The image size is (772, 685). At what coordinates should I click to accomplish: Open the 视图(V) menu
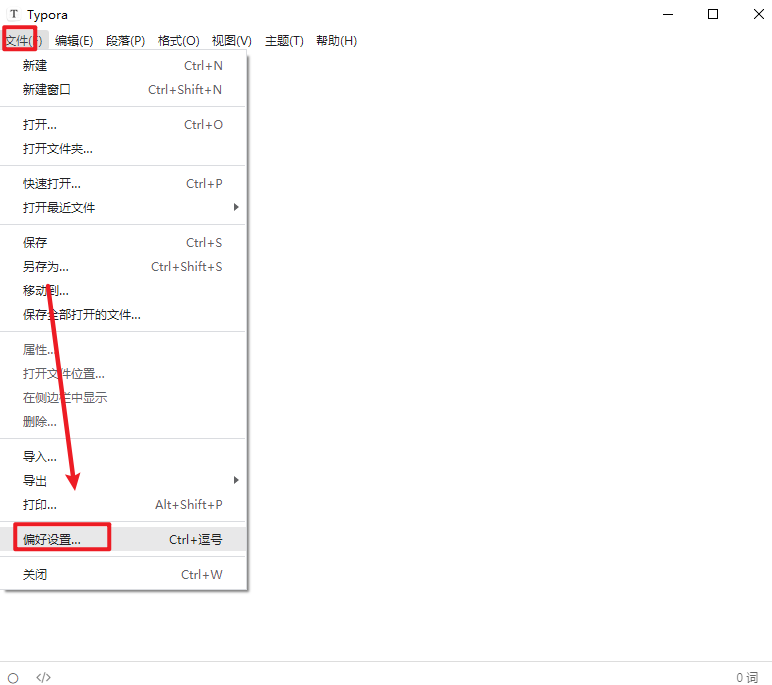pos(231,41)
